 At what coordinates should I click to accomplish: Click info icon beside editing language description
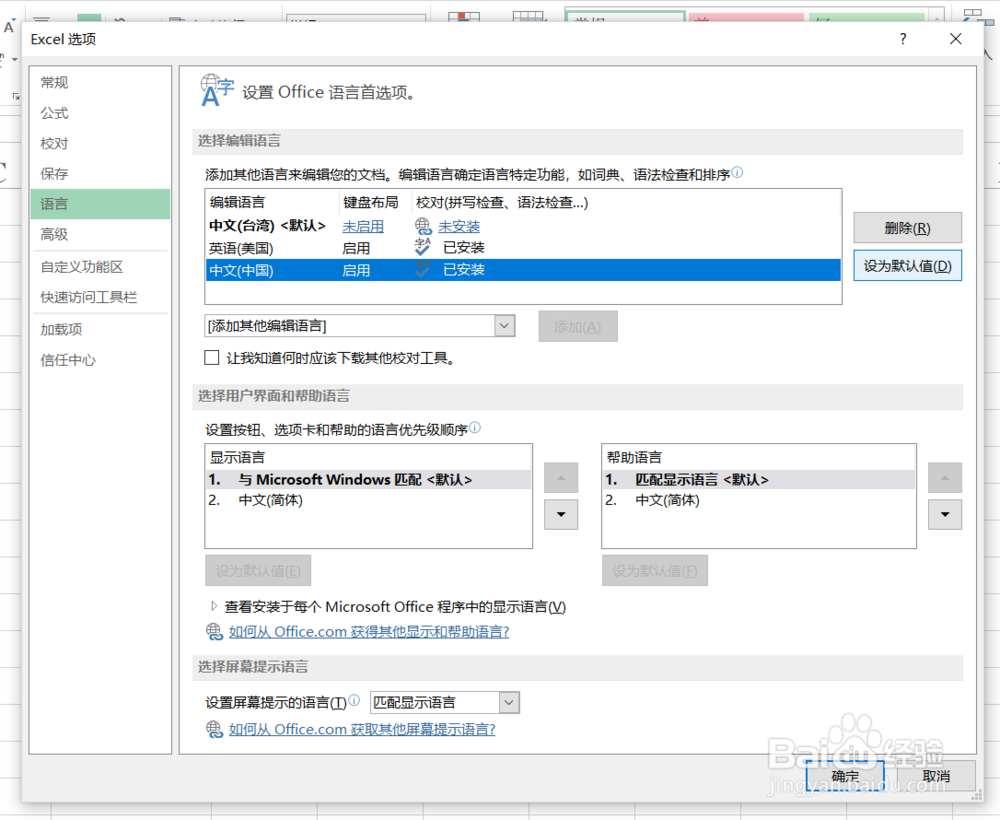[x=737, y=172]
